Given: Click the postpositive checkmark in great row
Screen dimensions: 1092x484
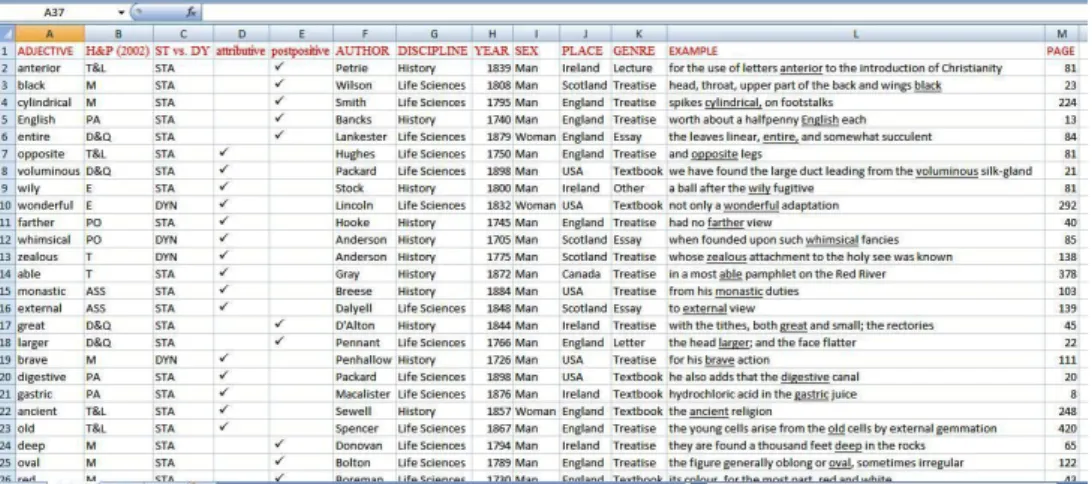Looking at the screenshot, I should click(x=280, y=324).
